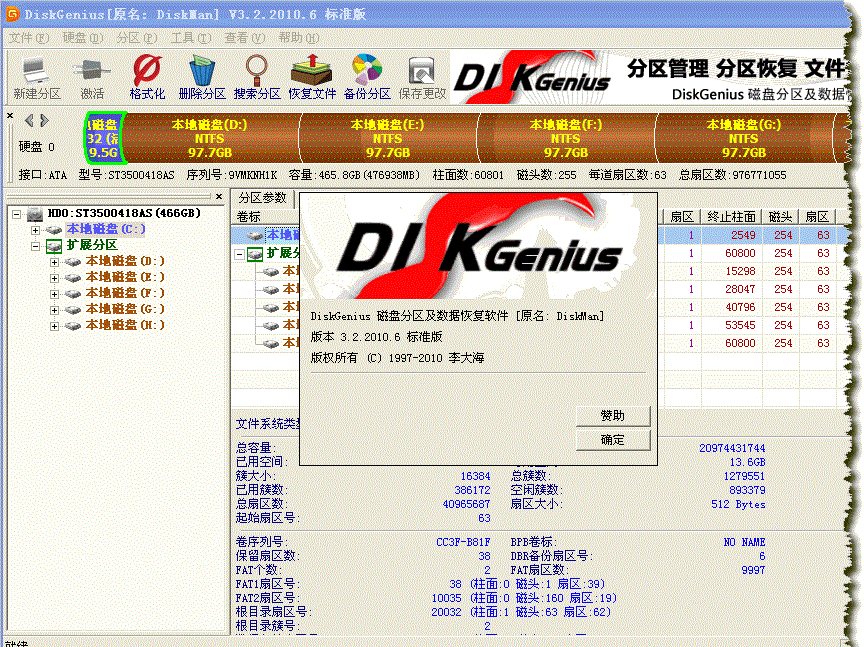
Task: Click the previous disk left arrow
Action: click(x=29, y=120)
